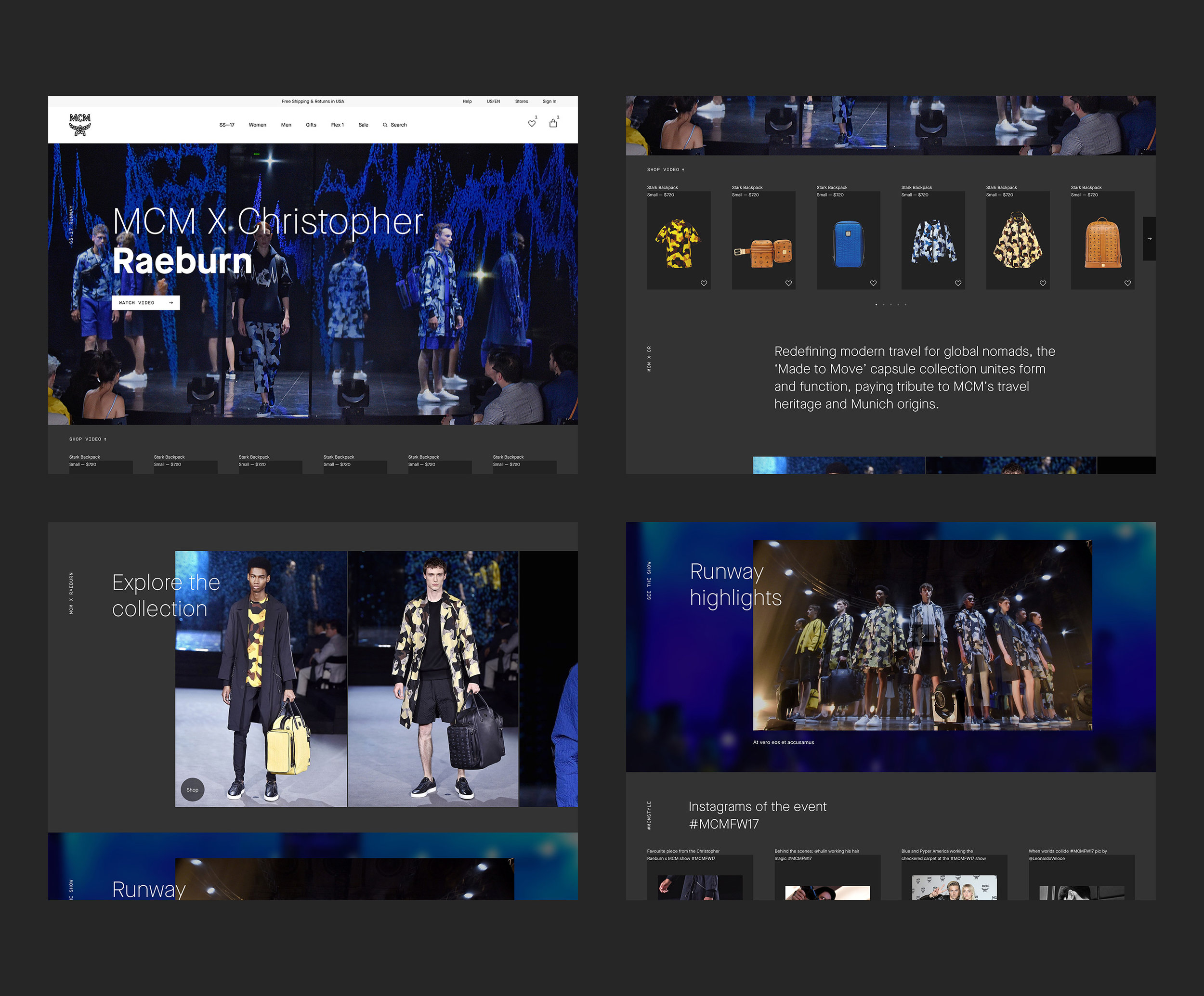
Task: Favorite the blue camo jacket product
Action: [x=958, y=283]
